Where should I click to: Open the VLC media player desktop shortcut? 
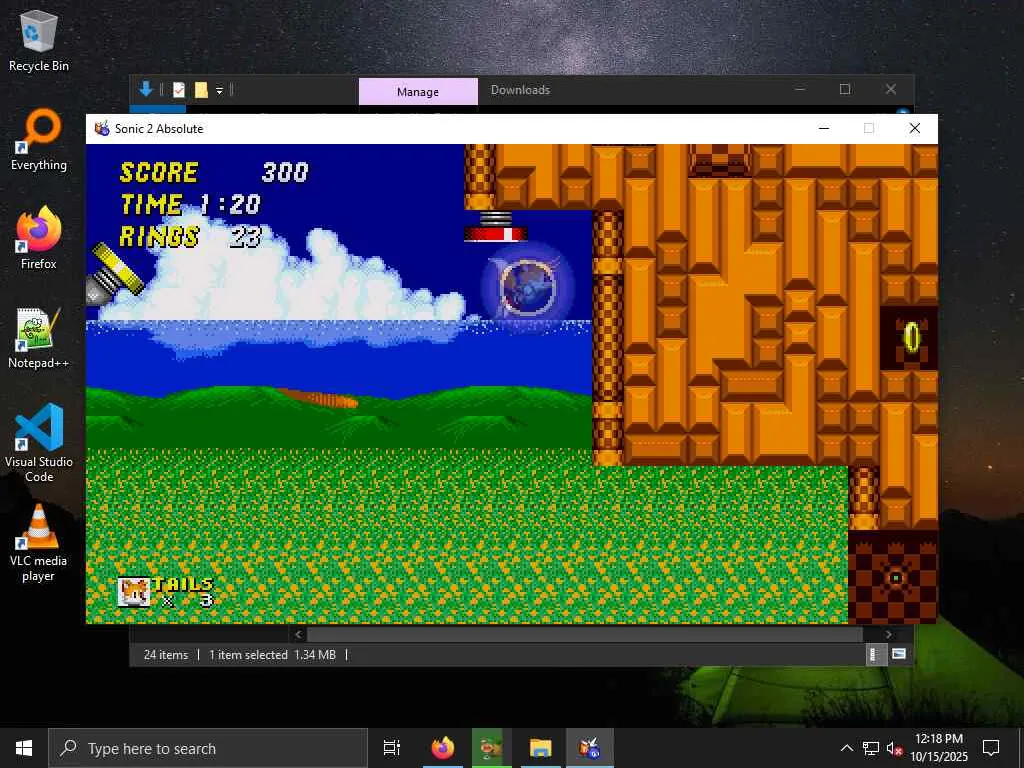point(39,543)
